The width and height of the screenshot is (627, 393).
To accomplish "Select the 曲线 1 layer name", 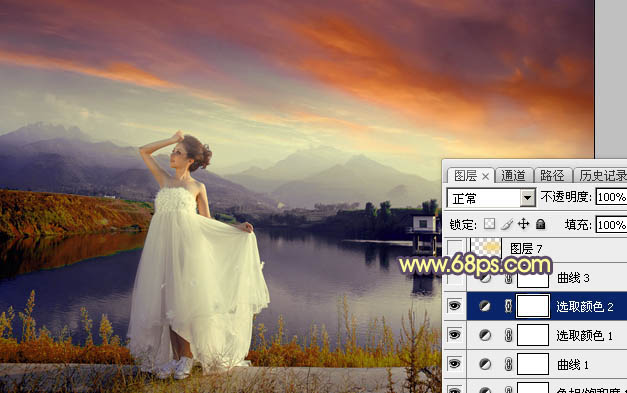I will point(573,364).
